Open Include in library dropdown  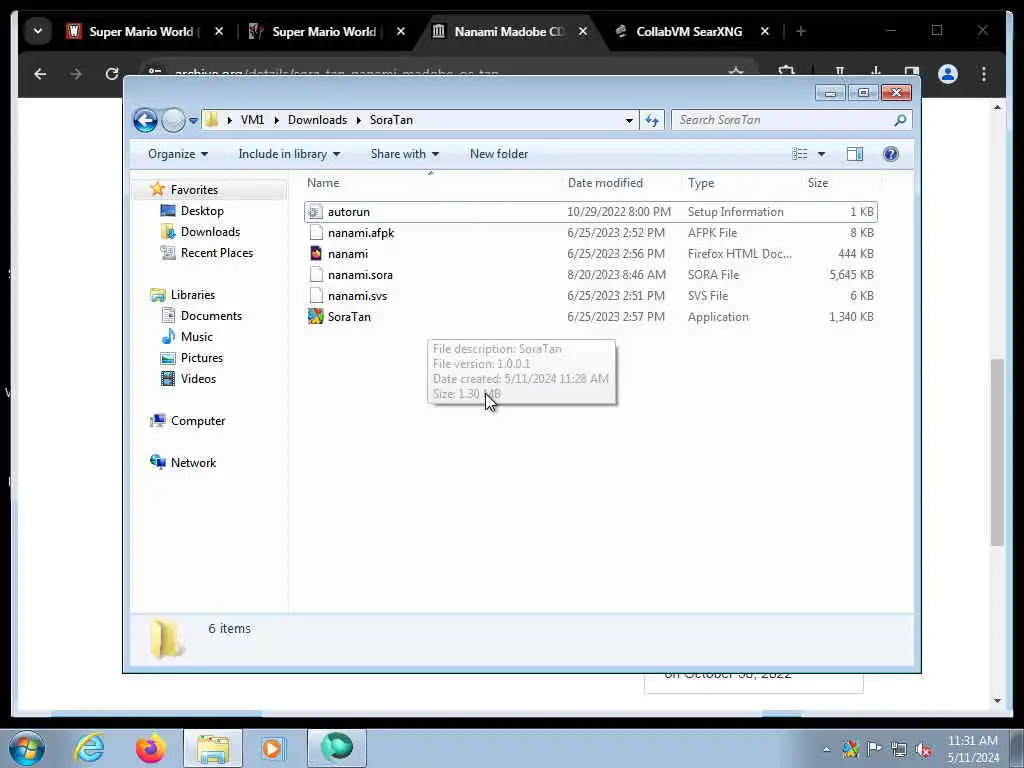pos(289,154)
